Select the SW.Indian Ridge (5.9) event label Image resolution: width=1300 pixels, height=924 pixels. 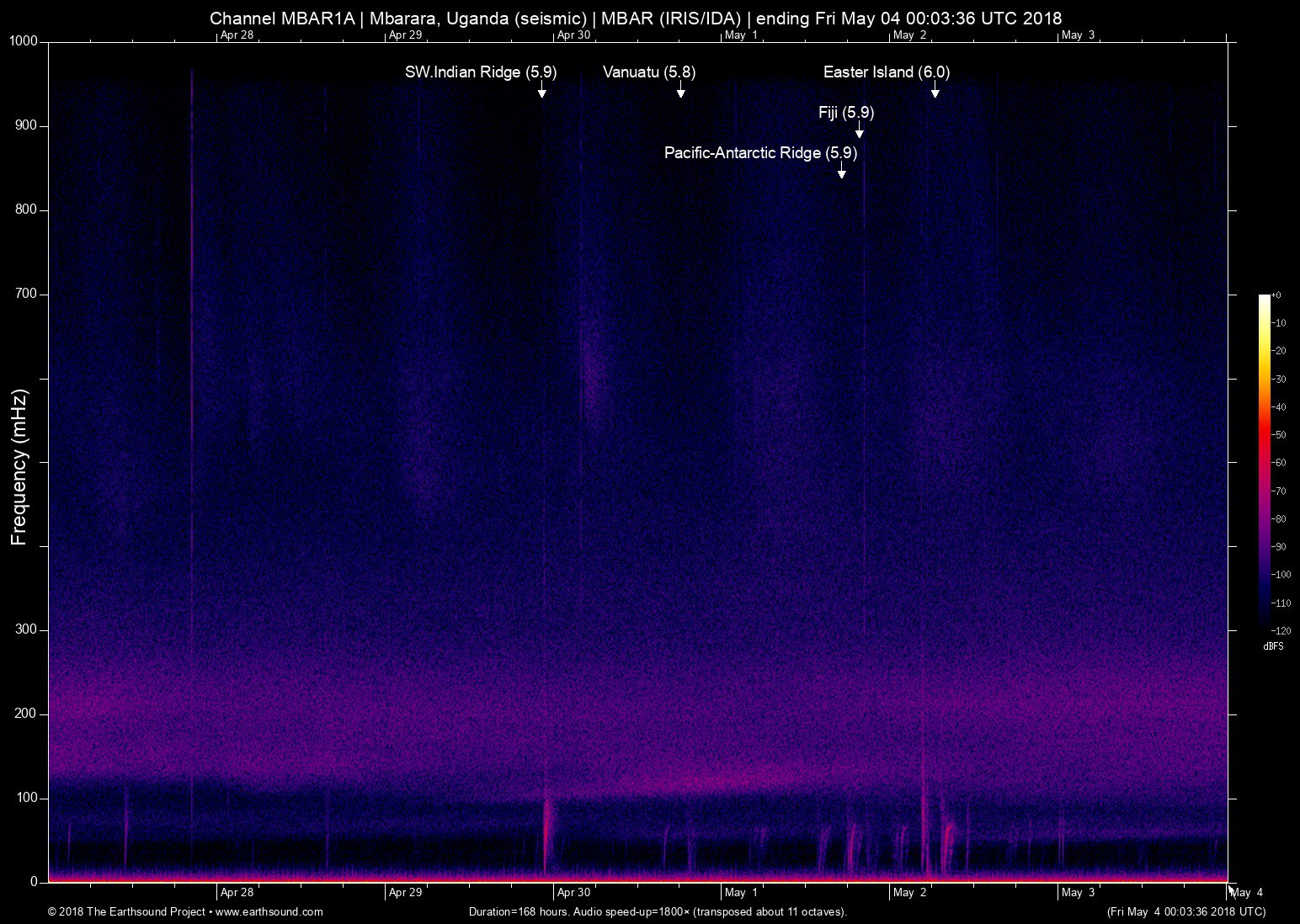[x=481, y=72]
